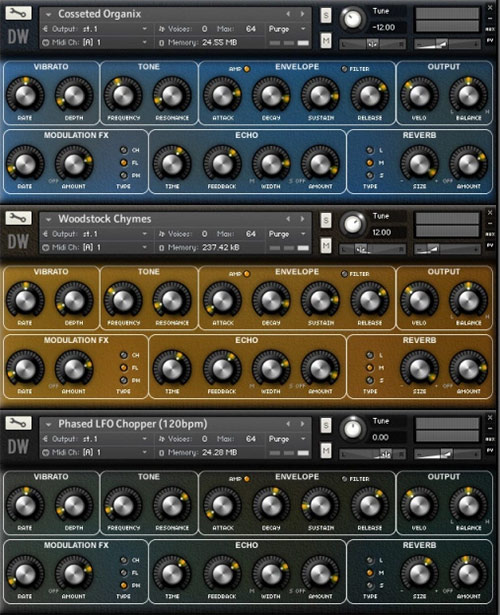Click Reverb Amount knob in Woodstock Chymes
Screen dimensions: 500x615
468,369
